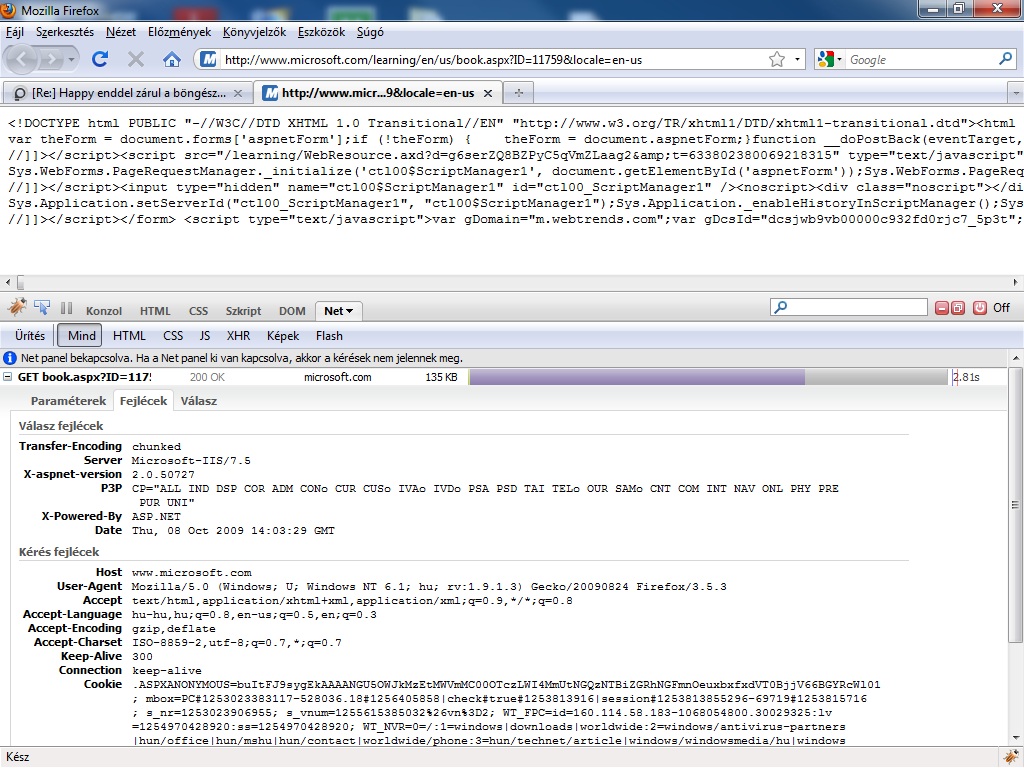Click the purple request timeline bar
1024x768 pixels.
tap(637, 377)
